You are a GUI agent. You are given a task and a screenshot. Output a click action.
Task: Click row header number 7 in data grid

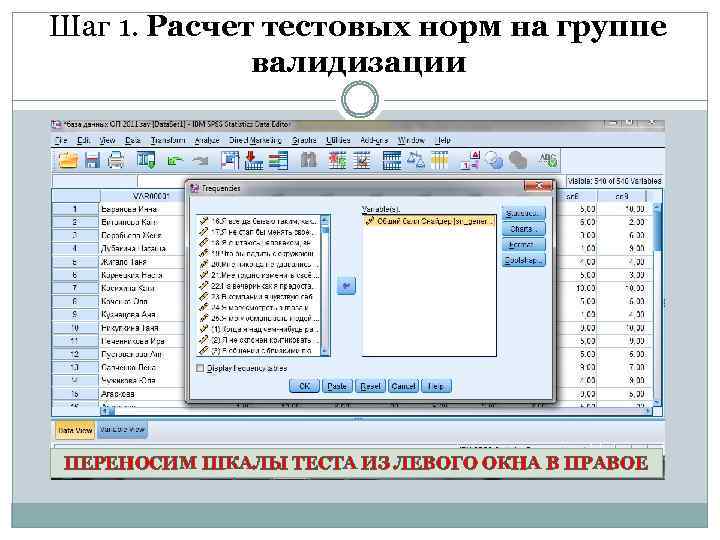click(75, 288)
